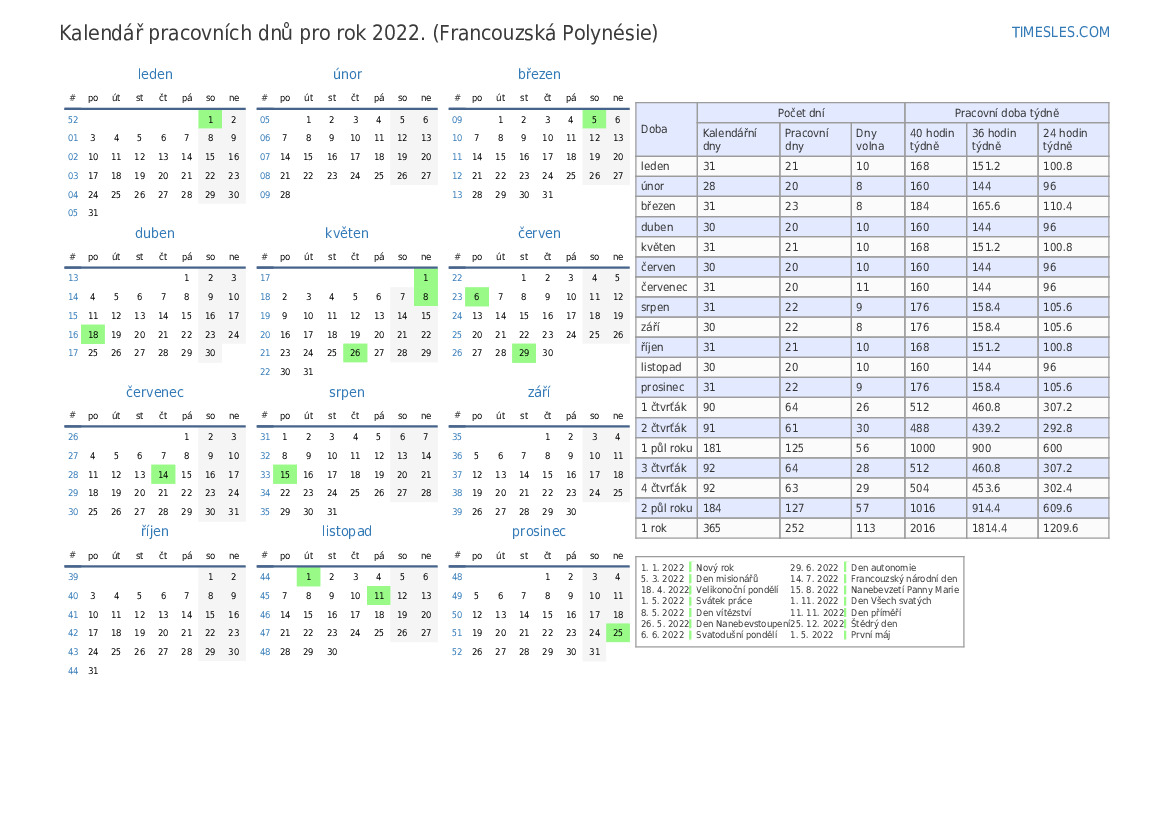Viewport: 1169px width, 827px height.
Task: Click "Nový rok" in the holiday legend
Action: pyautogui.click(x=715, y=568)
